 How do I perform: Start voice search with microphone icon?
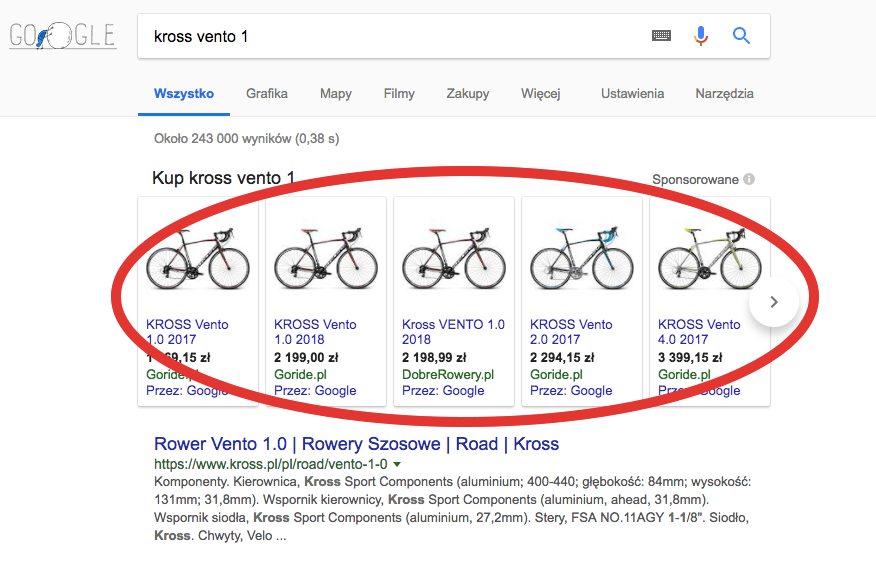(701, 36)
